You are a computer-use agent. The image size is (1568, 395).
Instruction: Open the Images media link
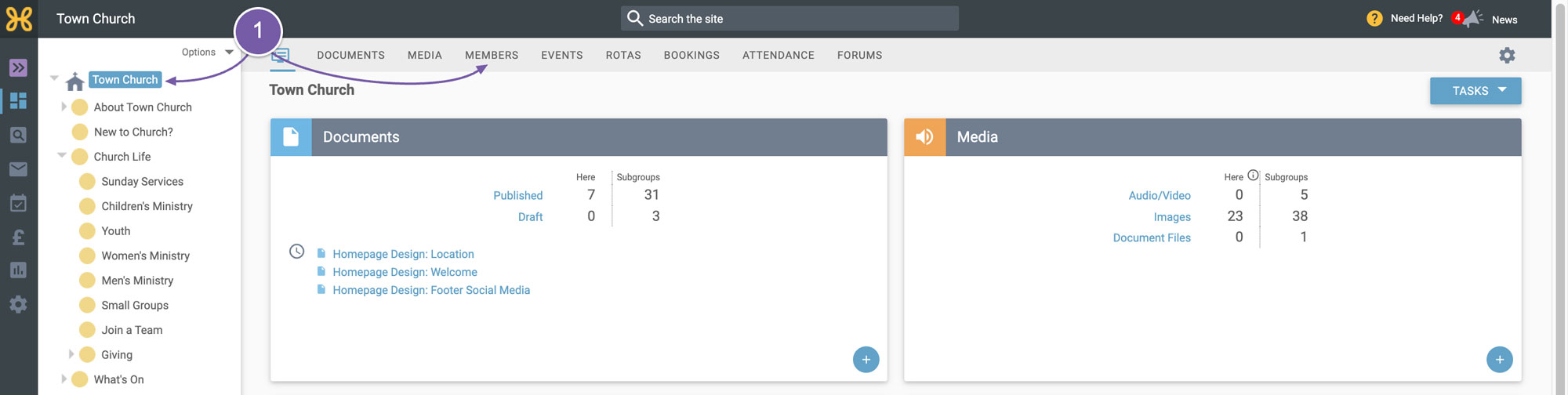coord(1172,217)
